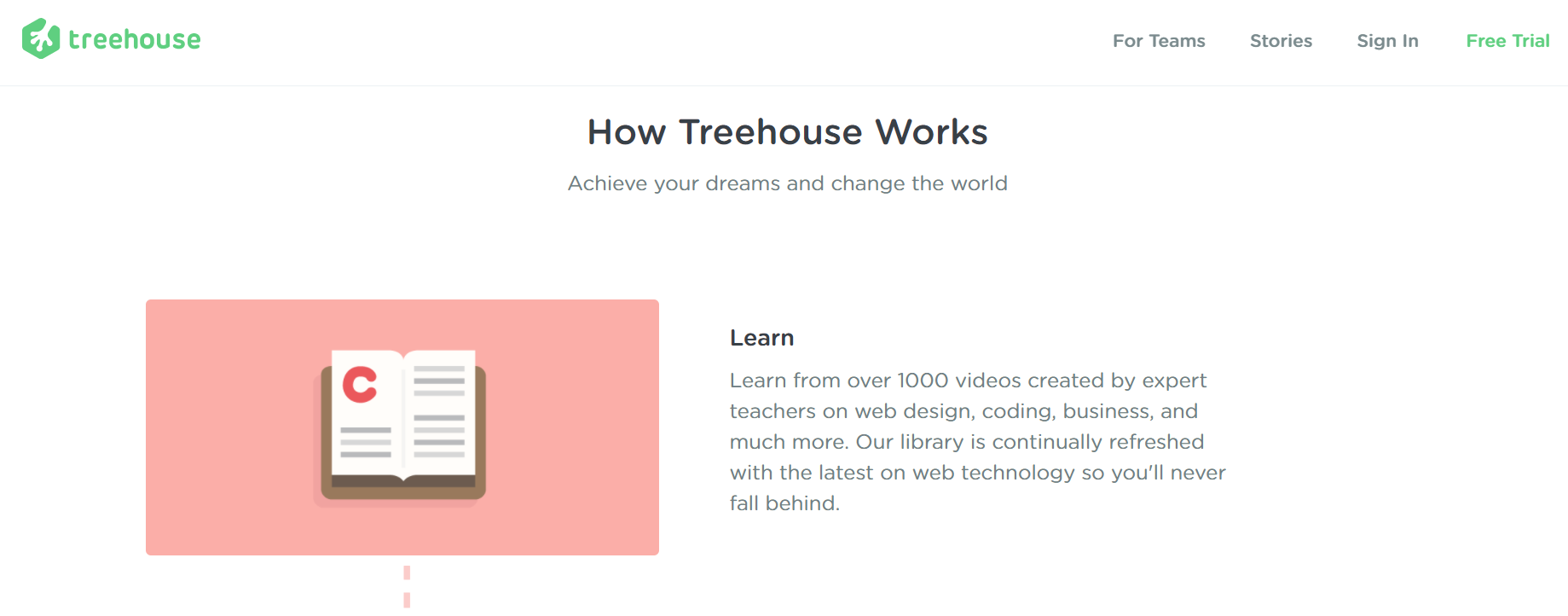Viewport: 1568px width, 616px height.
Task: Click the pink Learn illustration card
Action: (x=402, y=427)
